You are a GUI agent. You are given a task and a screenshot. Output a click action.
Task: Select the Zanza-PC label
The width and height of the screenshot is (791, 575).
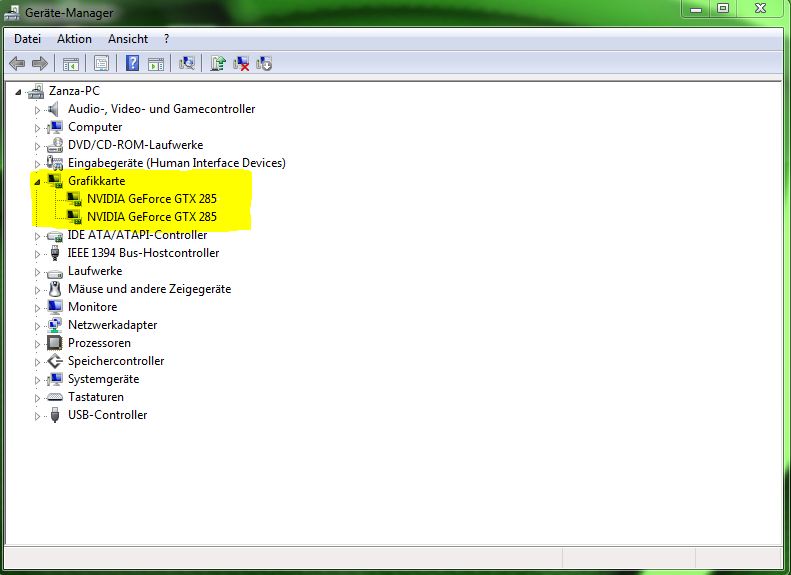pos(74,91)
